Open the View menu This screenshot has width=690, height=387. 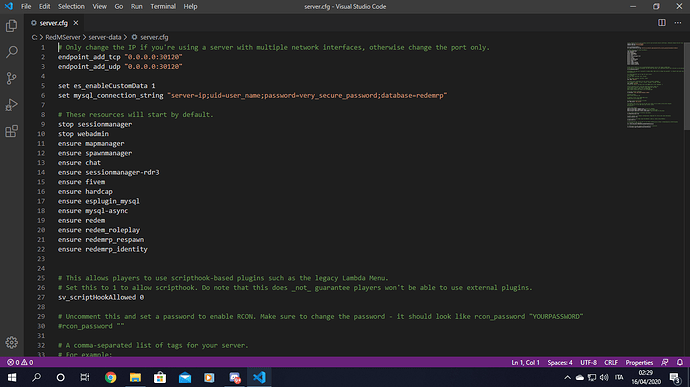tap(99, 6)
